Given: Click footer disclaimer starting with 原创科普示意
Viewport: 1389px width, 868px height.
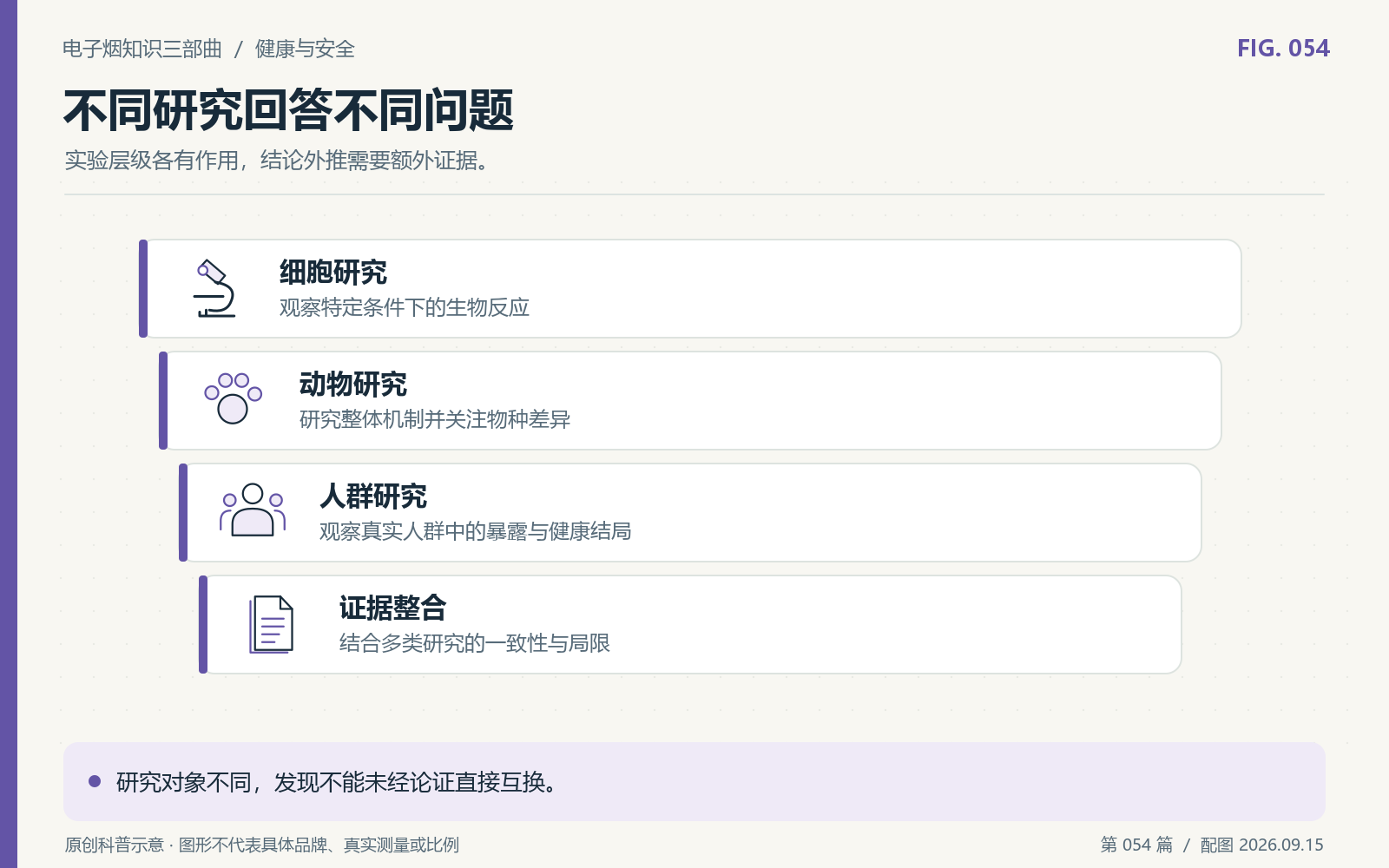Looking at the screenshot, I should click(262, 845).
